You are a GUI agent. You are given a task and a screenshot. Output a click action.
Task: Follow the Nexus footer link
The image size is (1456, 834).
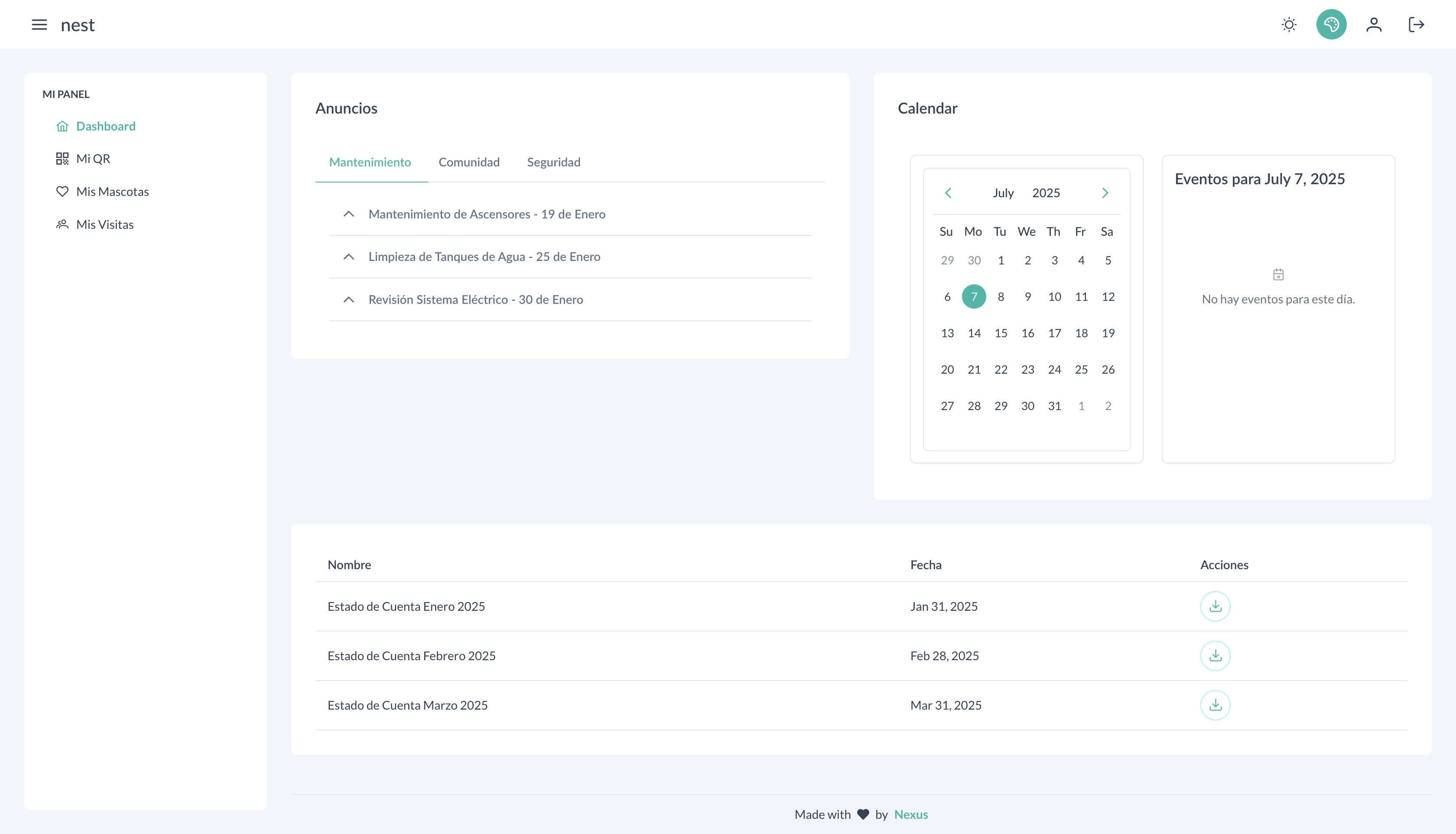(x=910, y=814)
